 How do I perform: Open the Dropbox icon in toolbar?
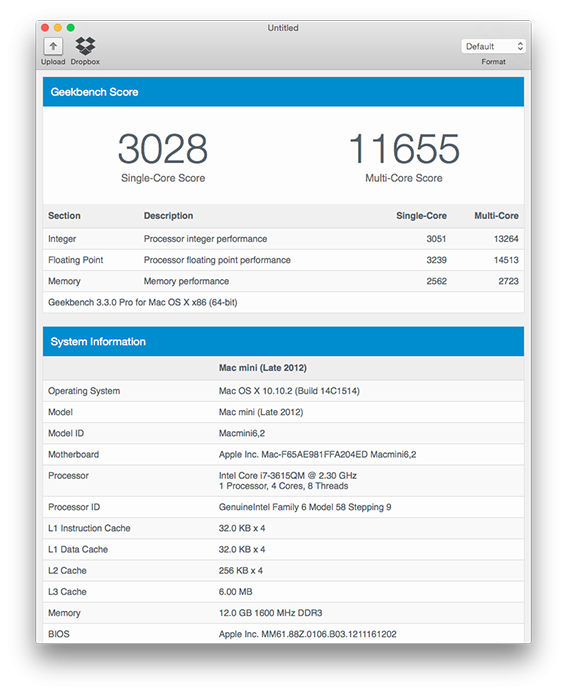(85, 46)
